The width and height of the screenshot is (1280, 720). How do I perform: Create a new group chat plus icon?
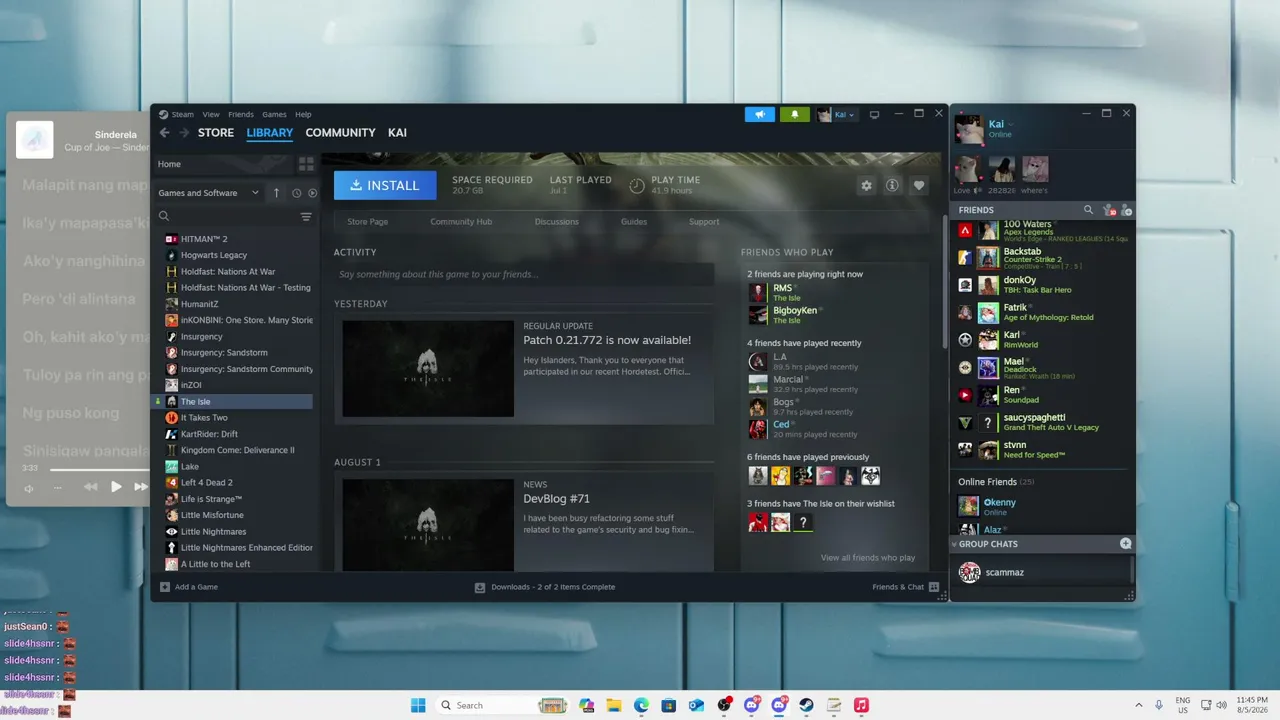coord(1125,544)
